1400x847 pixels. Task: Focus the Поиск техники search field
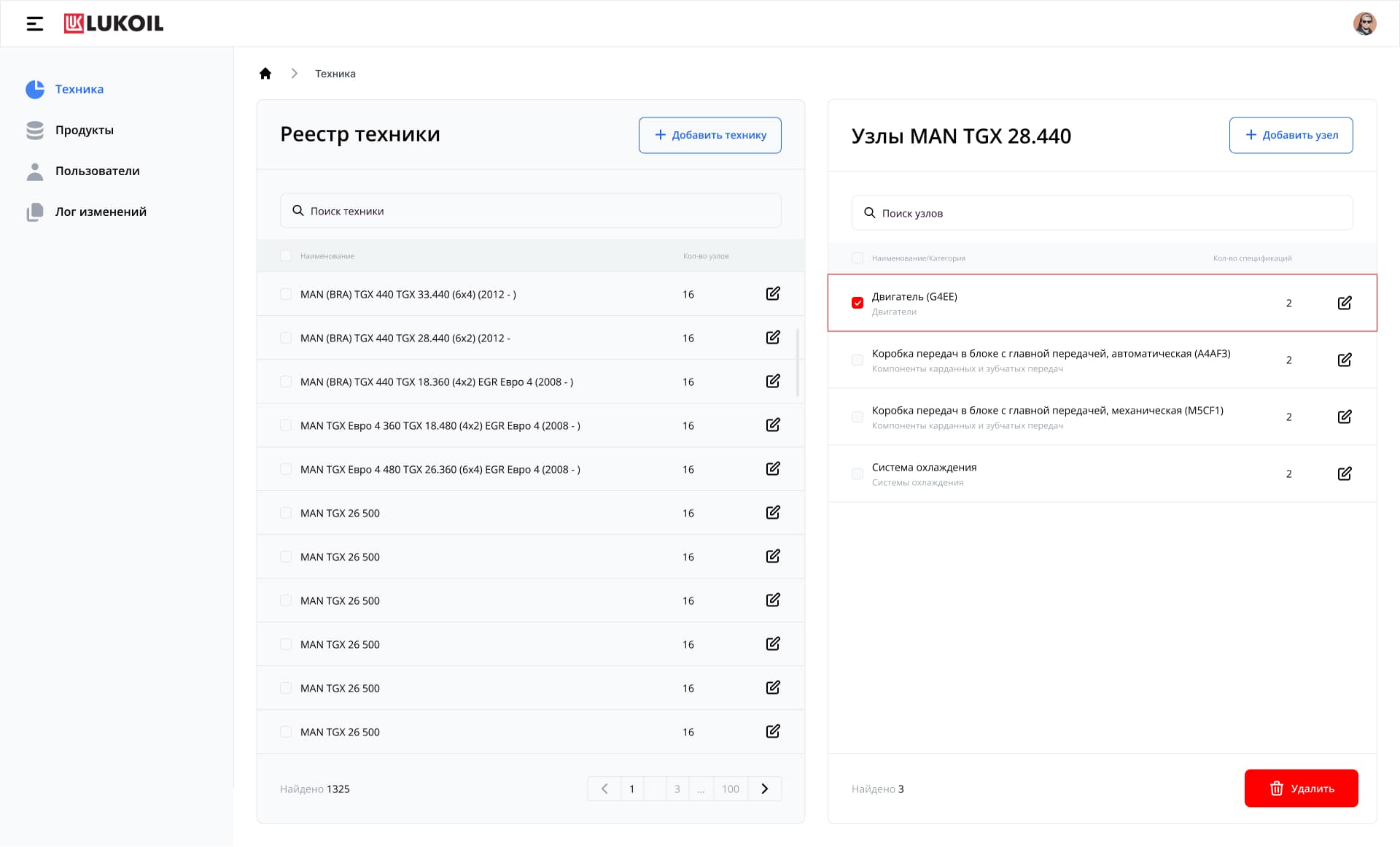point(531,211)
